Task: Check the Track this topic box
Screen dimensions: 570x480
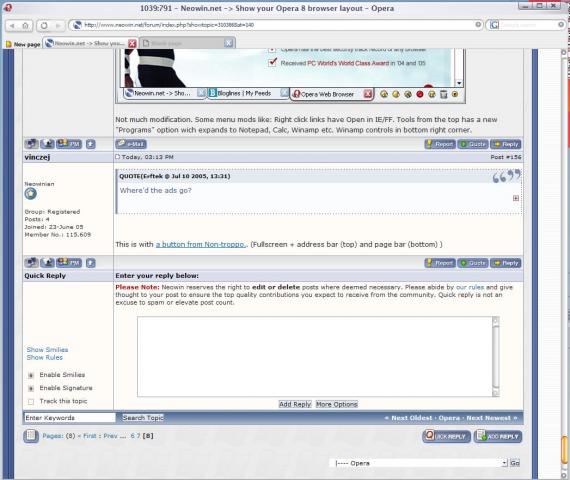Action: pyautogui.click(x=31, y=401)
